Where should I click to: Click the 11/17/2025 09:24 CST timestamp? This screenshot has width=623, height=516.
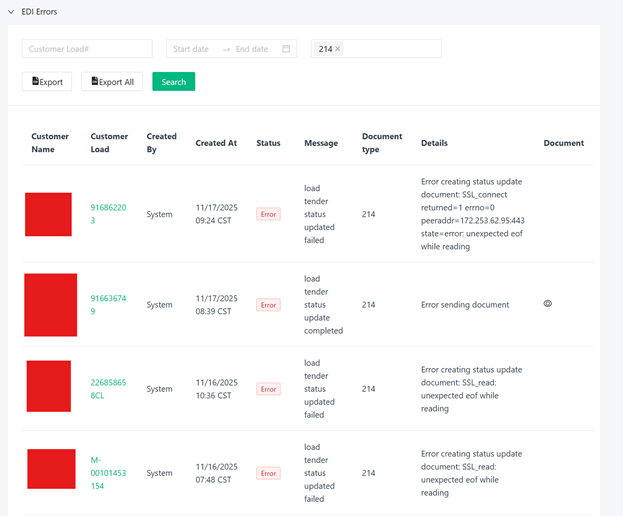point(217,214)
